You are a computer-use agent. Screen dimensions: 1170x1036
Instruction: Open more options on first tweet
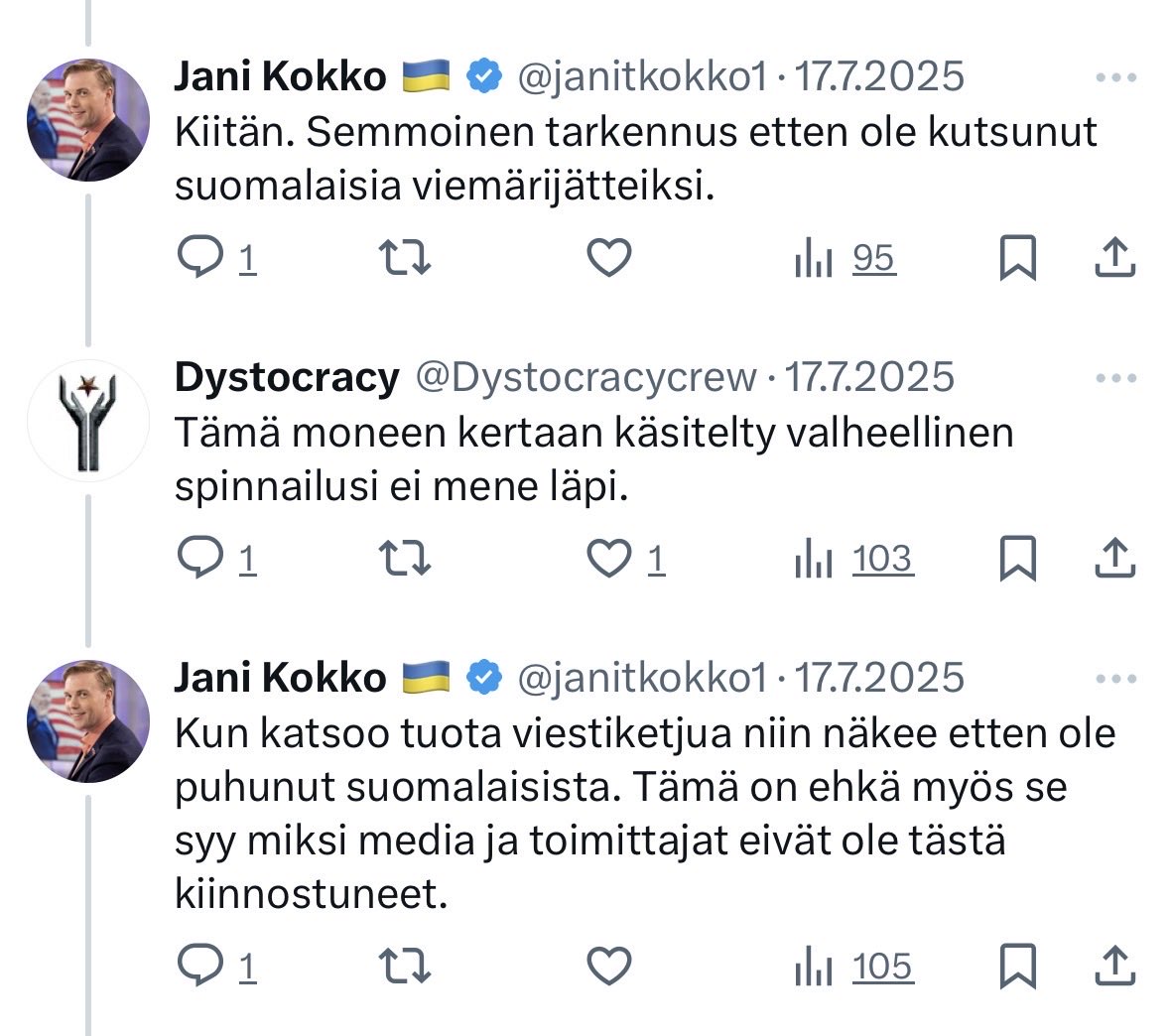point(1115,77)
